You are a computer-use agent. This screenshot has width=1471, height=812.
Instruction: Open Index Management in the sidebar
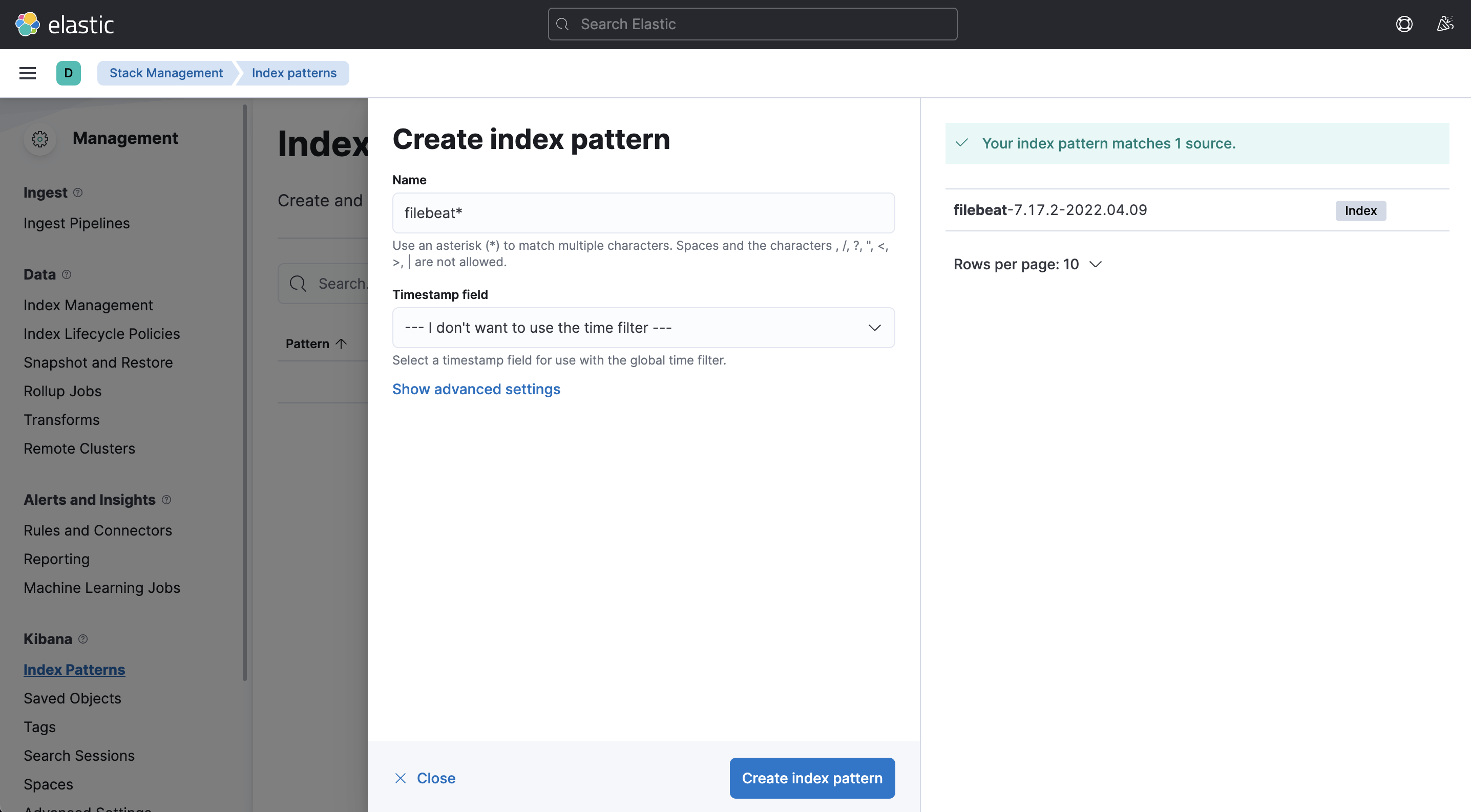(88, 305)
